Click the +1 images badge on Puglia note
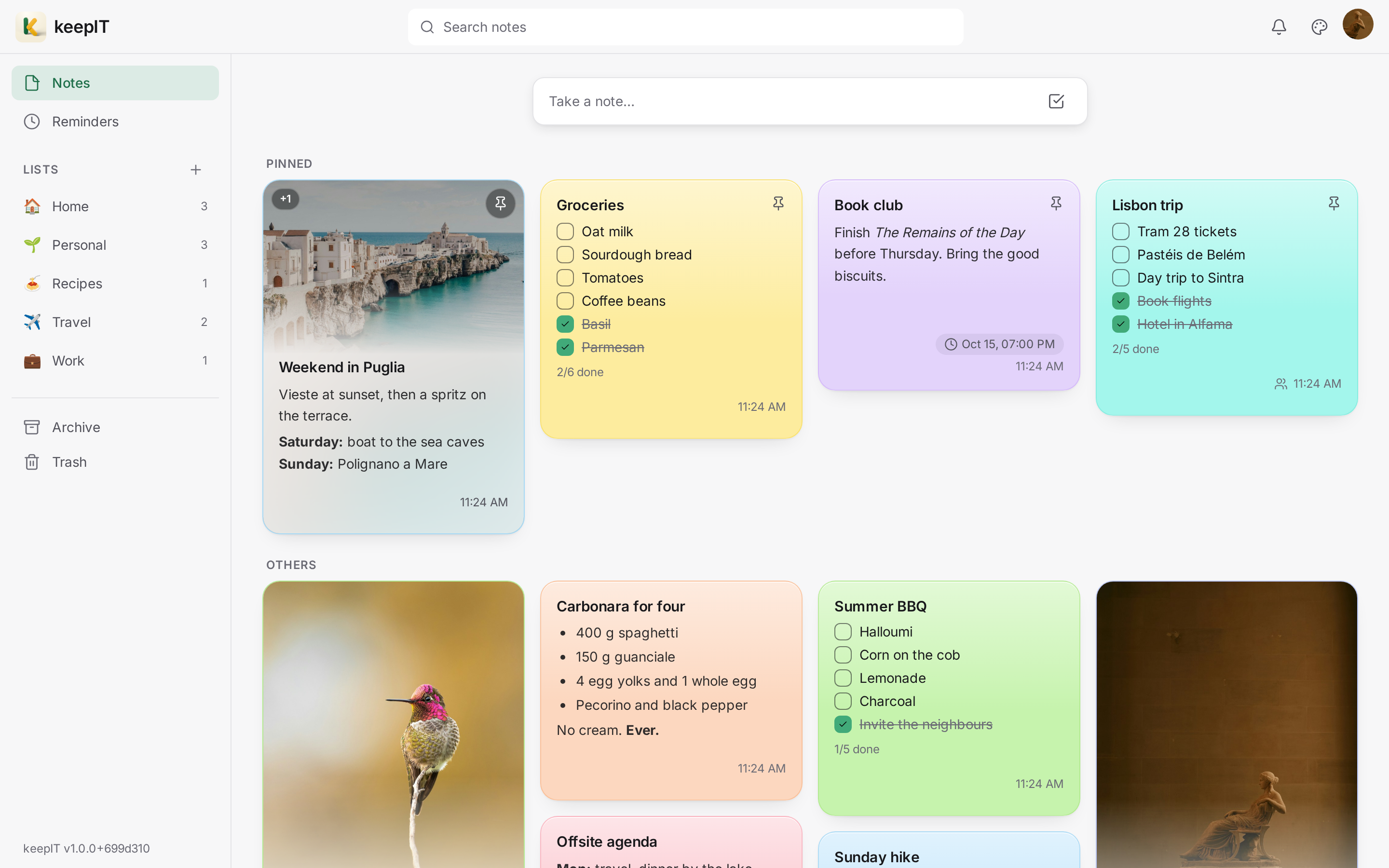1389x868 pixels. 285,199
